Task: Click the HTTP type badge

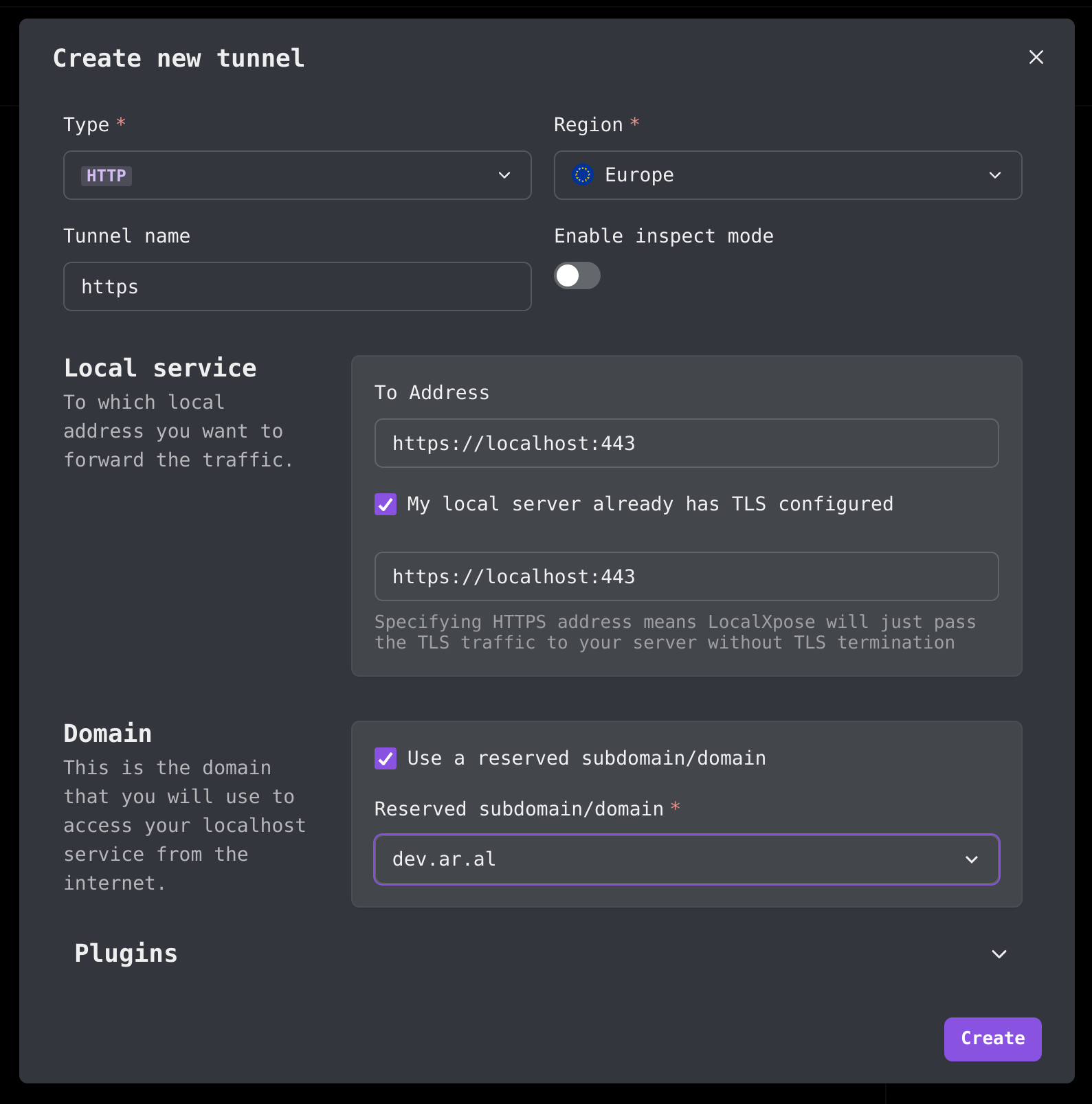Action: (107, 176)
